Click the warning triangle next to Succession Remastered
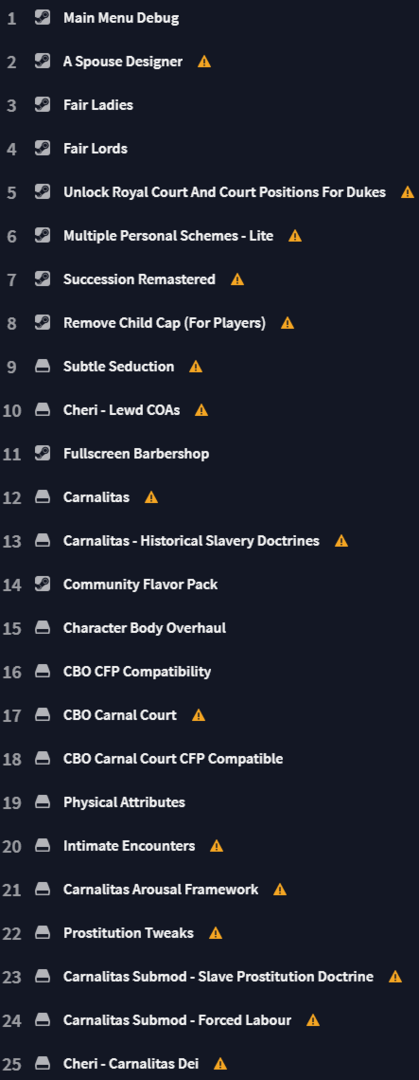The height and width of the screenshot is (1080, 419). [x=237, y=280]
